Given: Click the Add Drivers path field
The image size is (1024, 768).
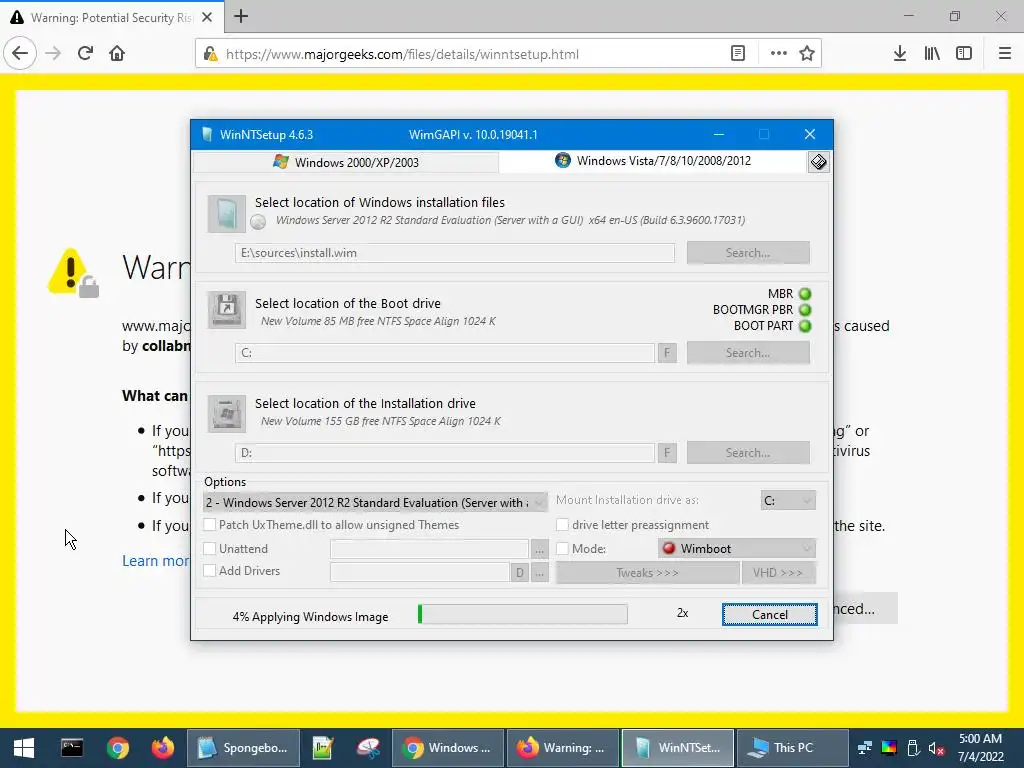Looking at the screenshot, I should 420,573.
